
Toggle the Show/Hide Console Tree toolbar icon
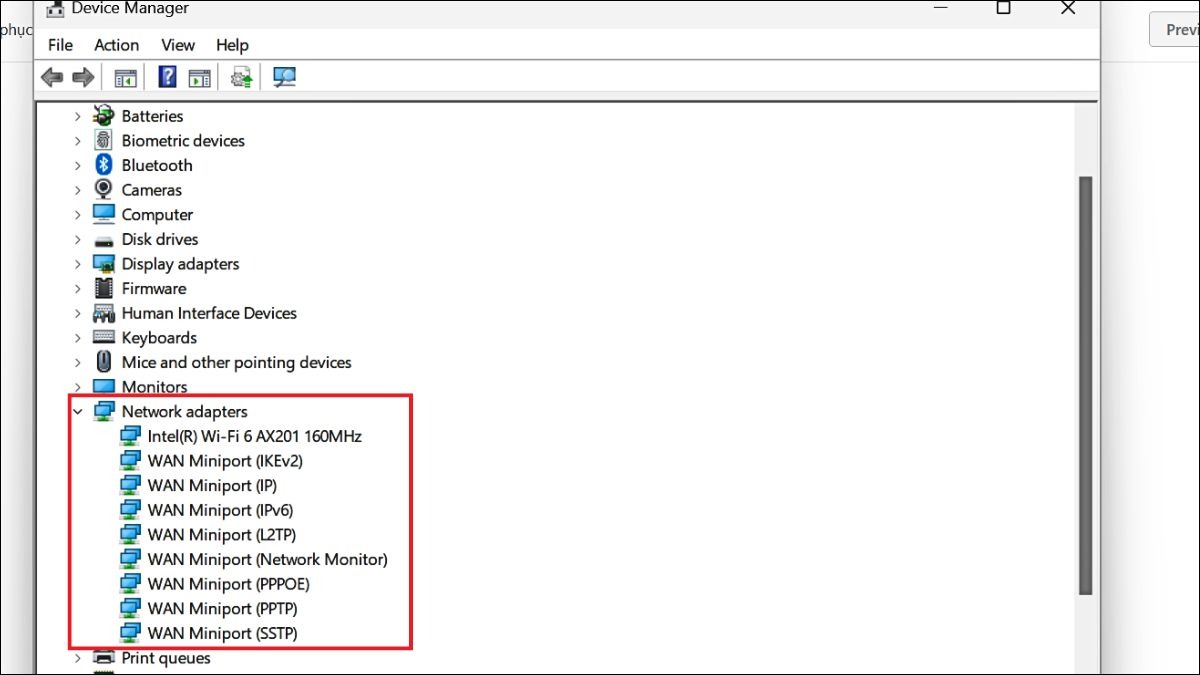tap(125, 77)
